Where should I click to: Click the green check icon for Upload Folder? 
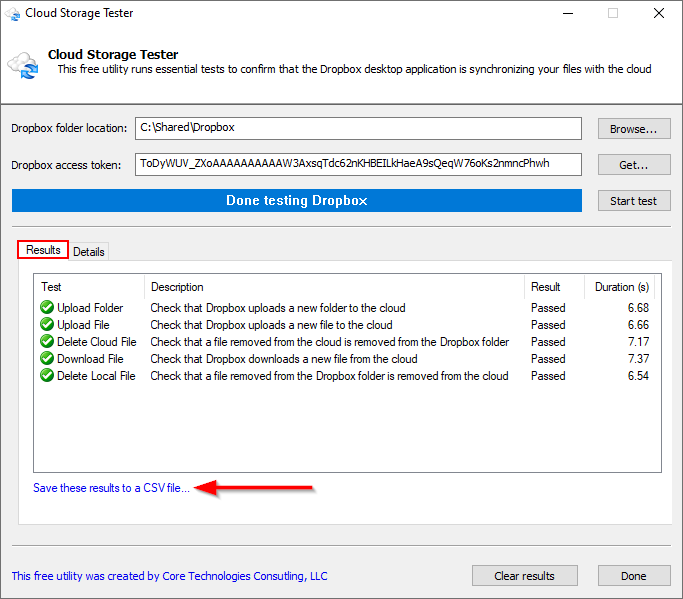(47, 308)
